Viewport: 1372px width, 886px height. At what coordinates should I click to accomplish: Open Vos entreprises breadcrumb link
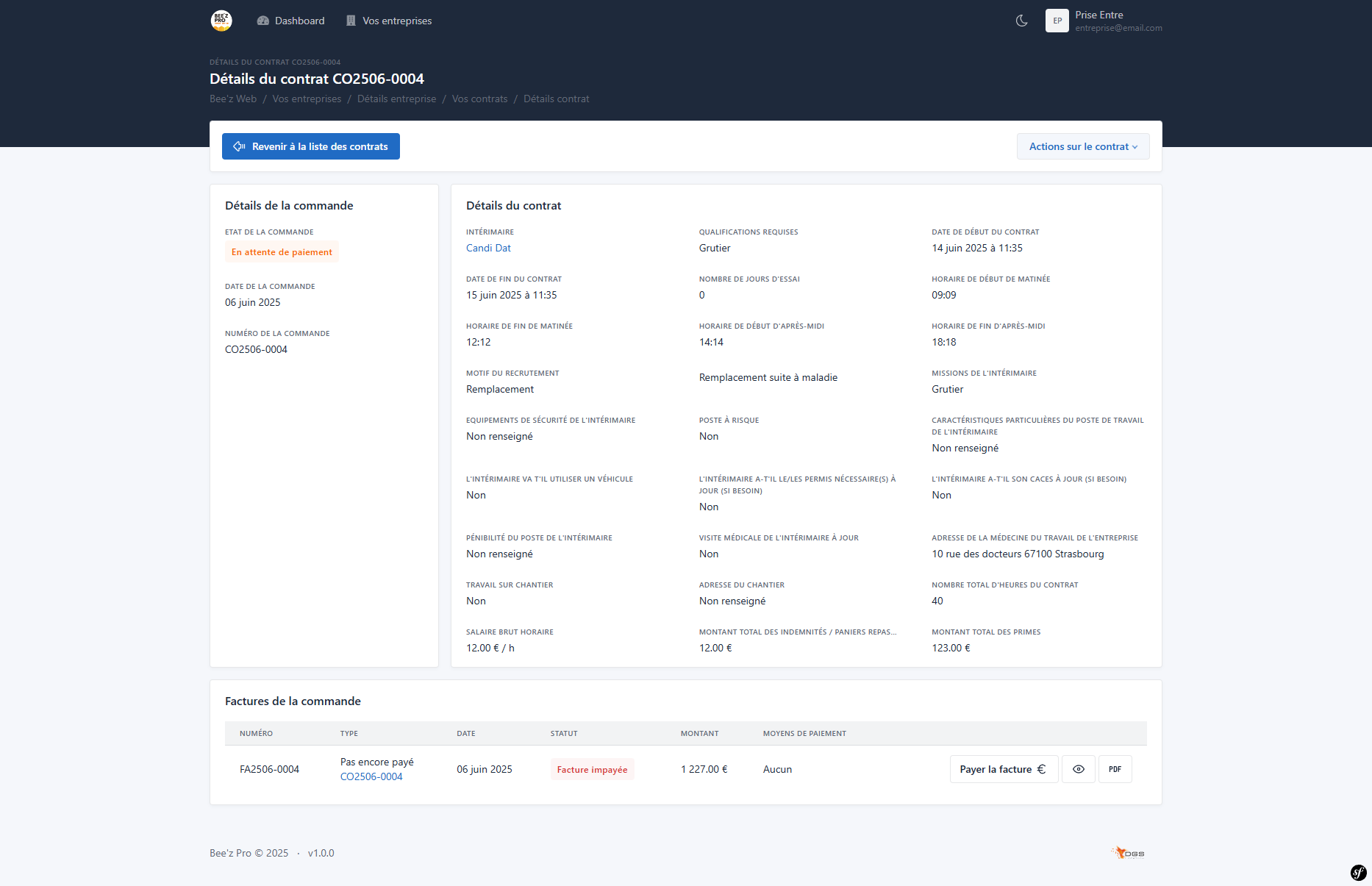(307, 99)
